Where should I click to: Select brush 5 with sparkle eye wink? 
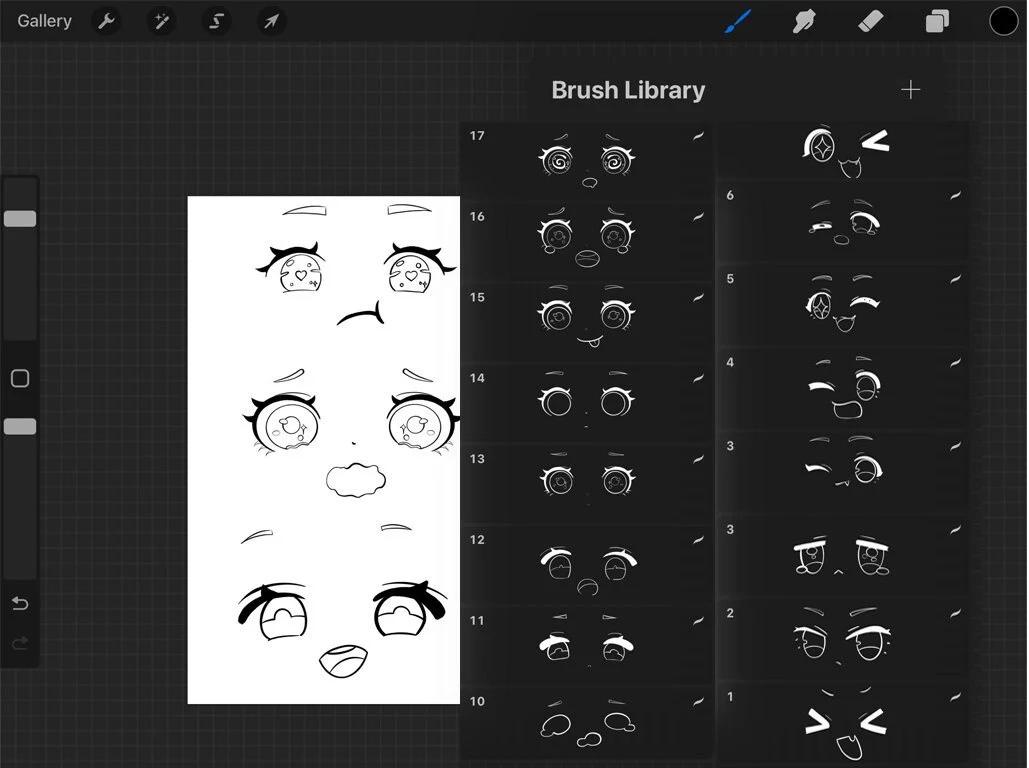click(844, 307)
